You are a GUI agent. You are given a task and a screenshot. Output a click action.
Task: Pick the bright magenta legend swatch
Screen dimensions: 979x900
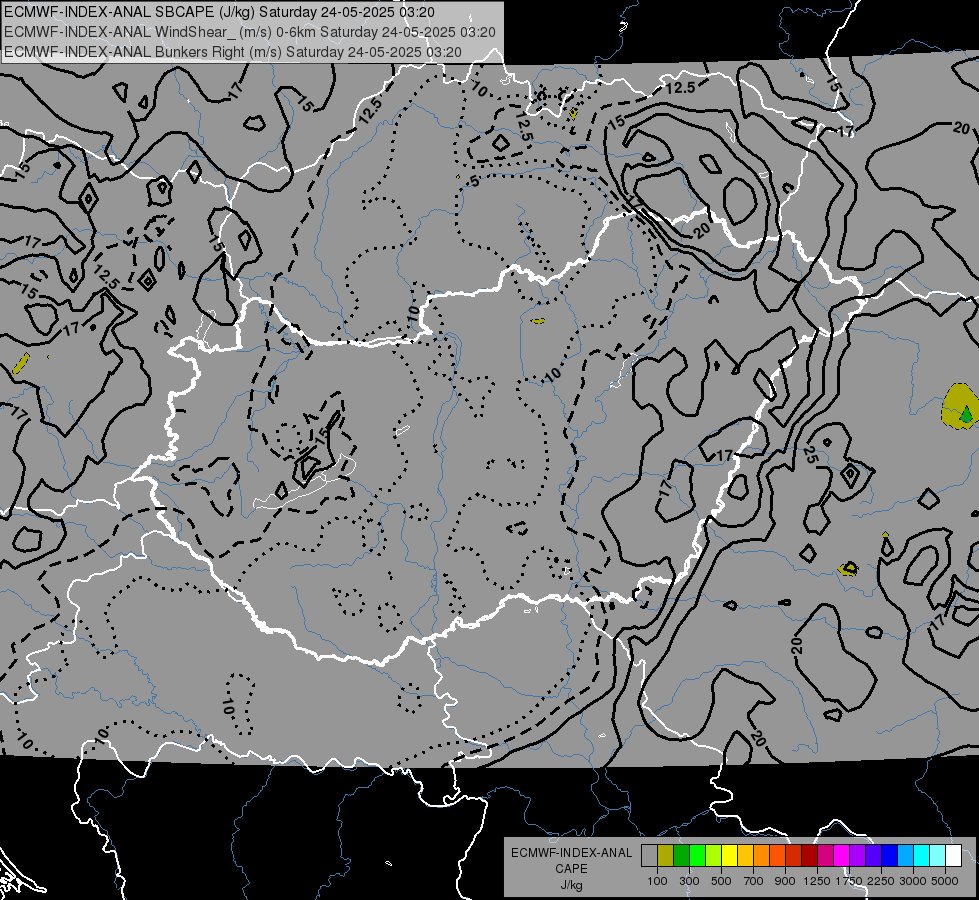[x=842, y=856]
